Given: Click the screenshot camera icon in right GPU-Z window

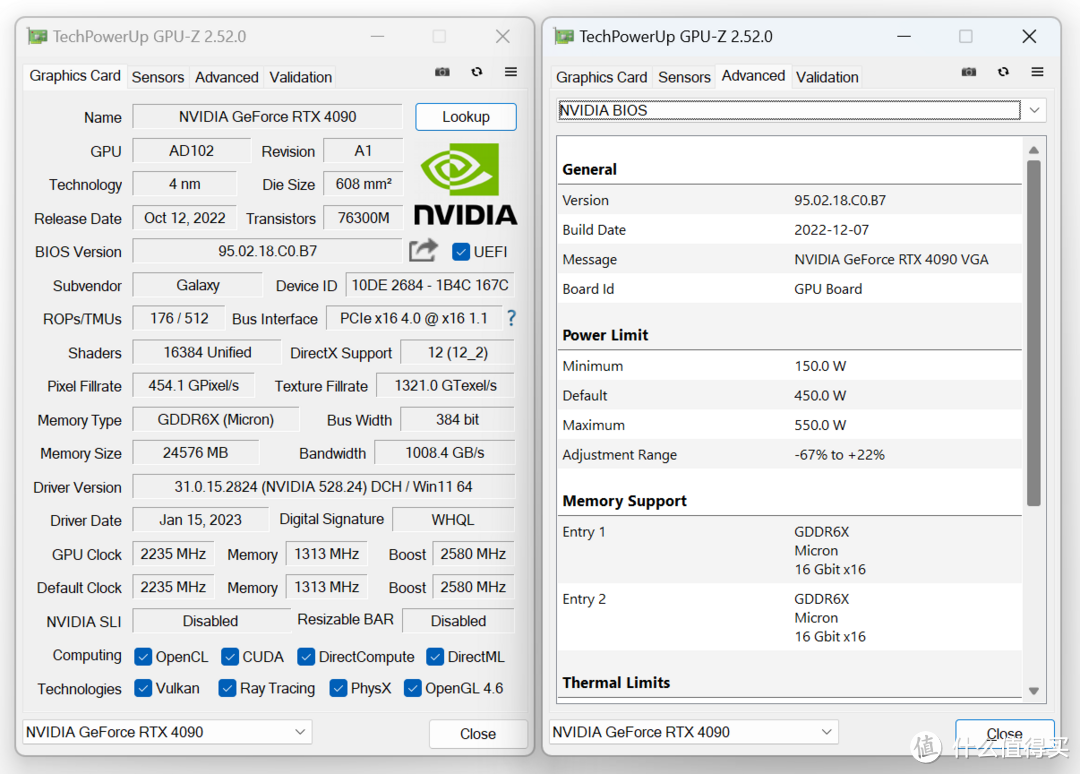Looking at the screenshot, I should 969,72.
